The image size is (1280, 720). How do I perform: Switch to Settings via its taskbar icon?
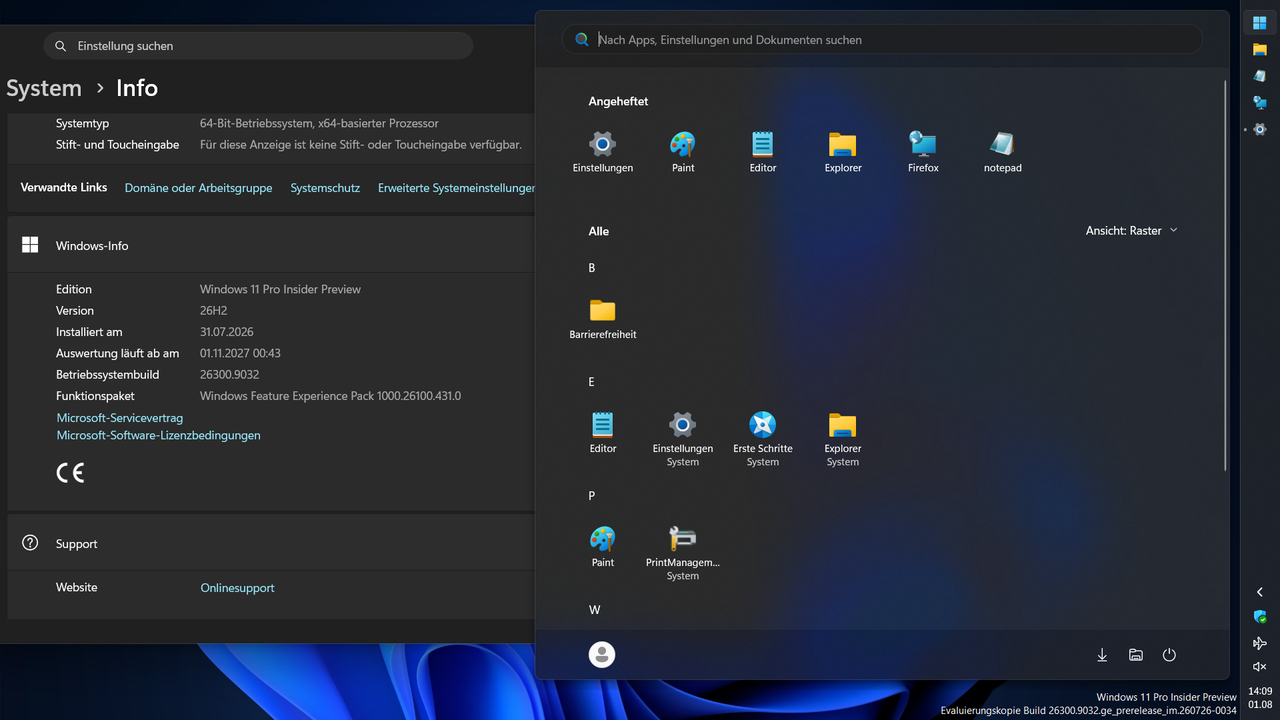tap(1260, 130)
